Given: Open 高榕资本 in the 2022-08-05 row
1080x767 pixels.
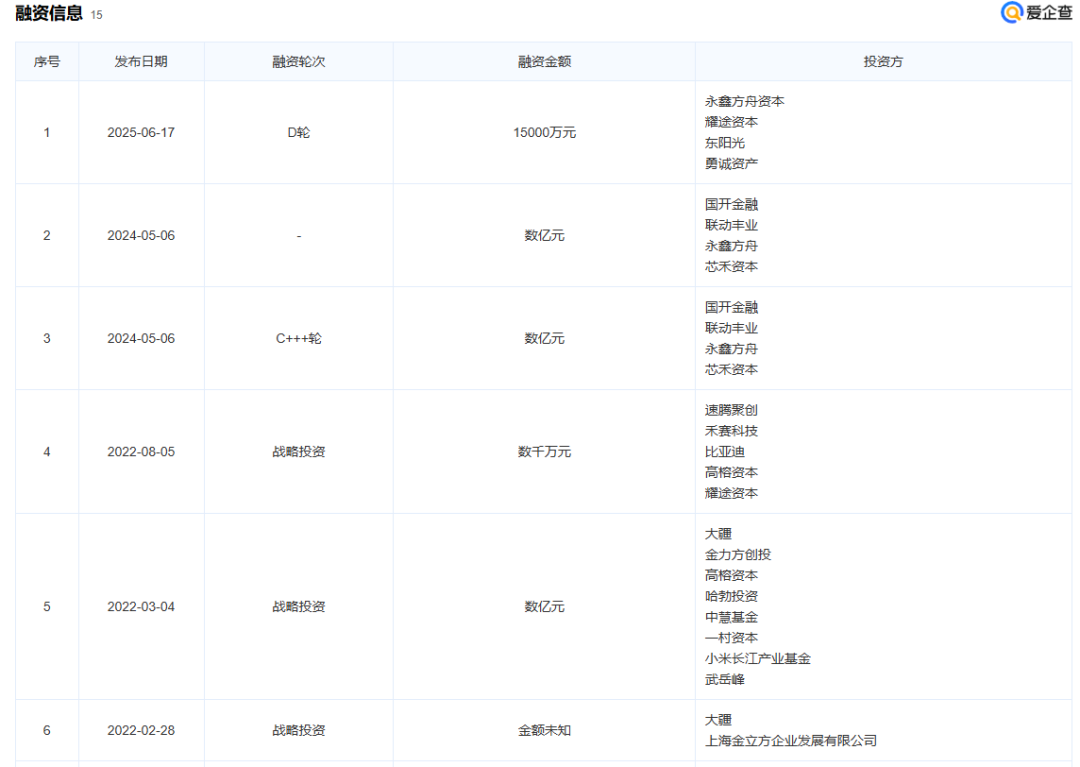Looking at the screenshot, I should click(731, 472).
